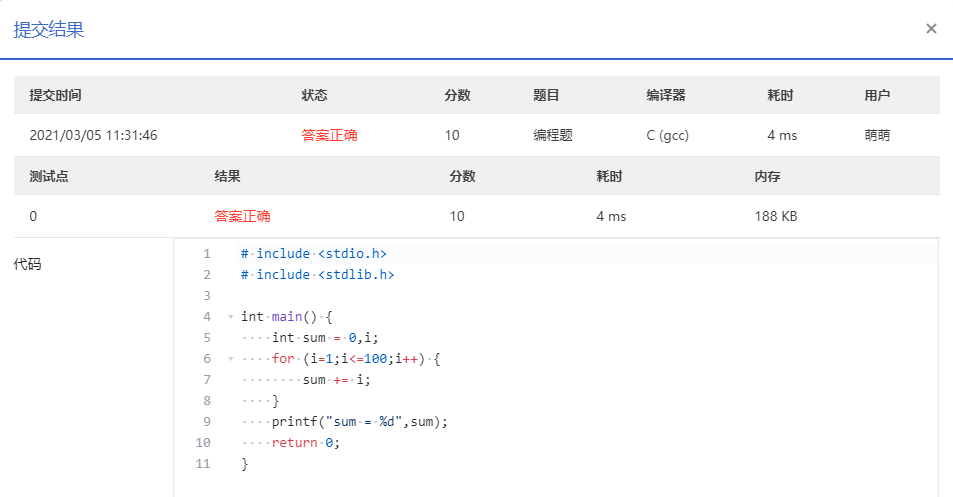953x497 pixels.
Task: Click test point number 0
Action: [x=33, y=216]
